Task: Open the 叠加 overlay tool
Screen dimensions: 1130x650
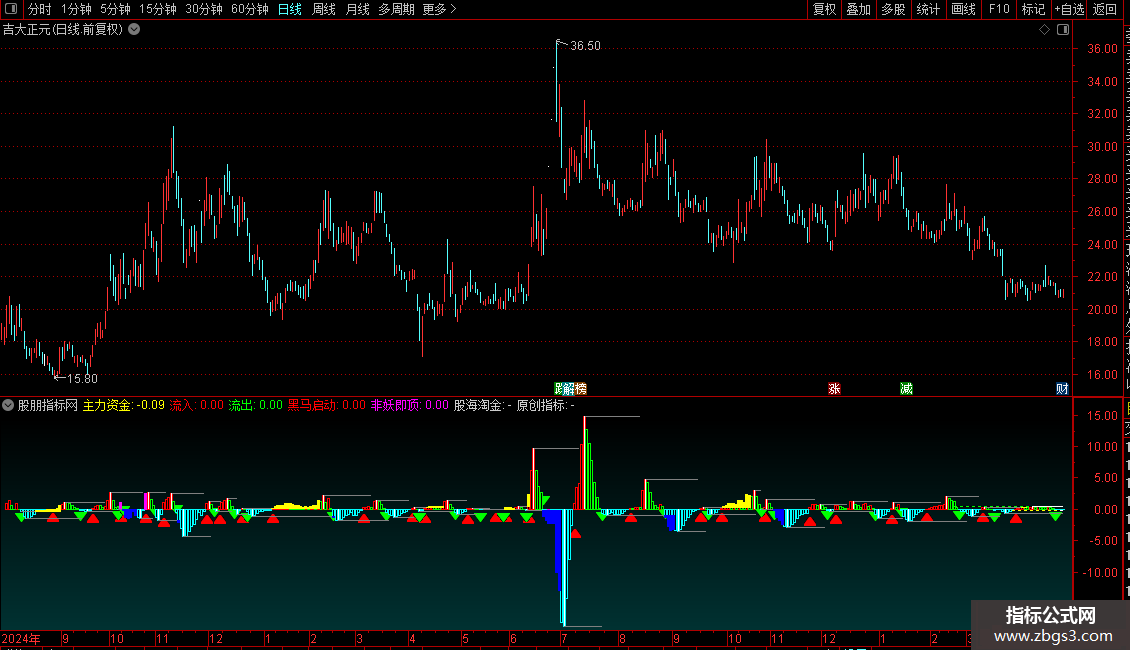Action: point(859,9)
